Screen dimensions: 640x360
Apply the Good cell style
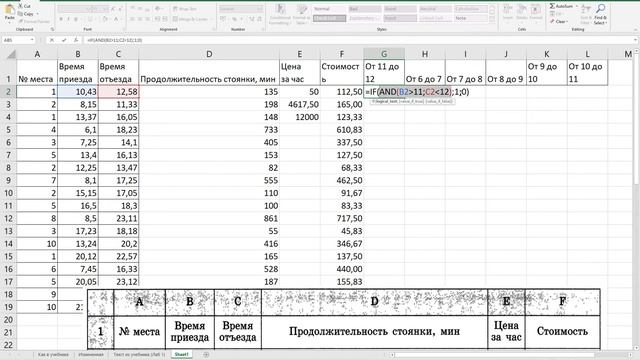[x=400, y=9]
